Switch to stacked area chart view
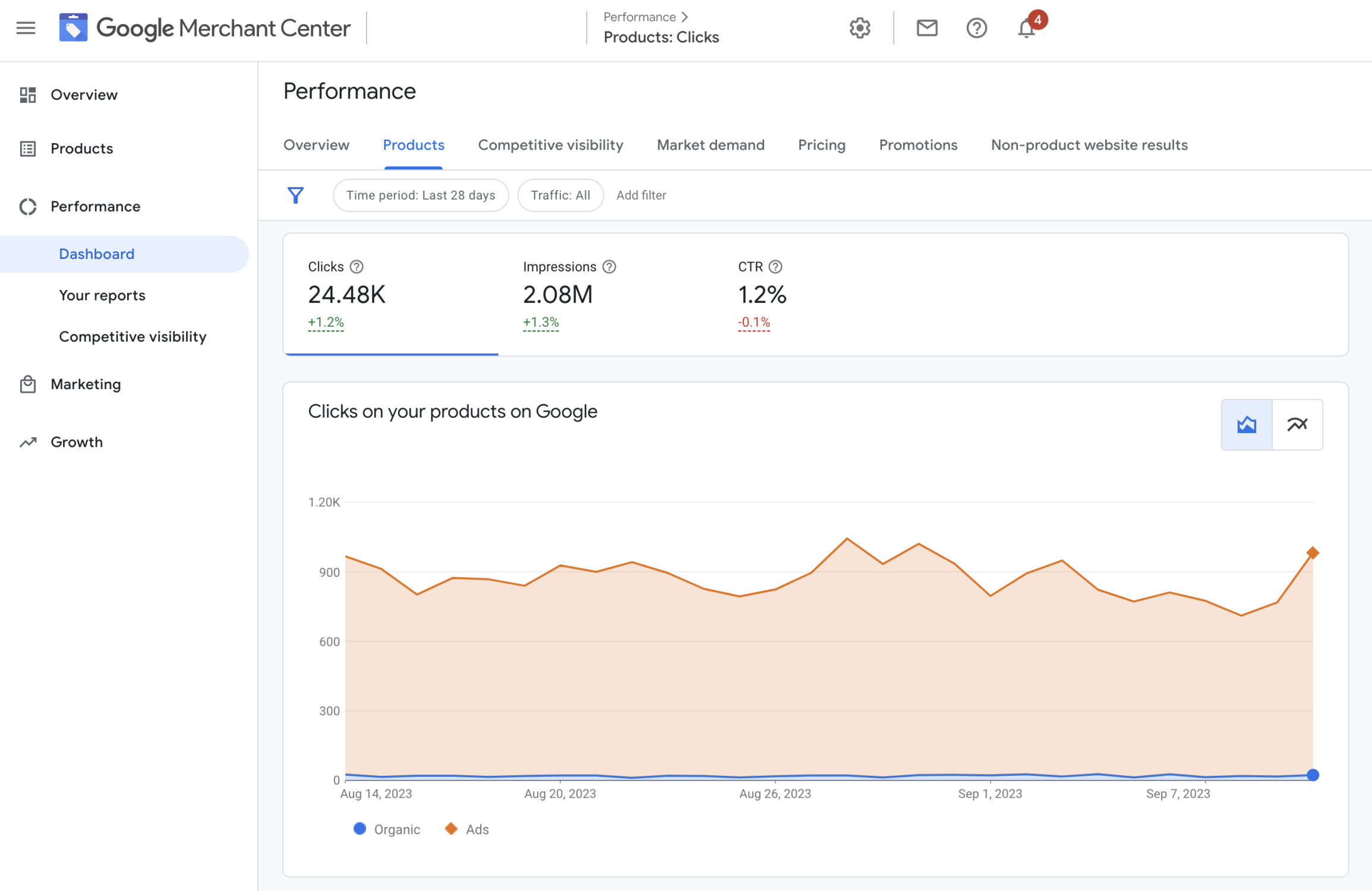1372x891 pixels. (x=1246, y=425)
